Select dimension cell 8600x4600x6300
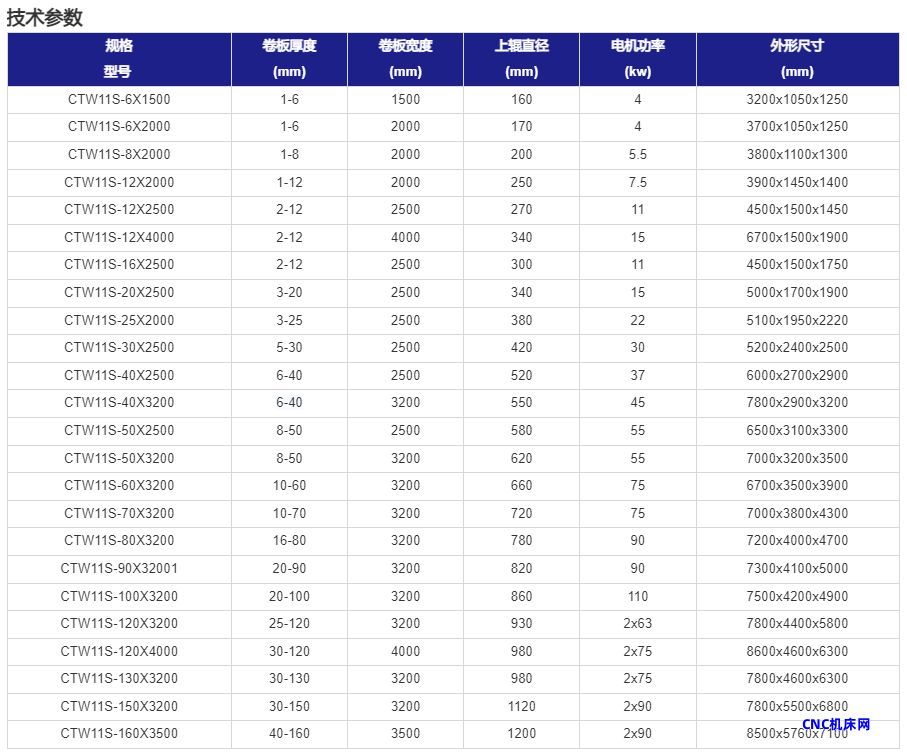The width and height of the screenshot is (907, 753). pos(797,651)
